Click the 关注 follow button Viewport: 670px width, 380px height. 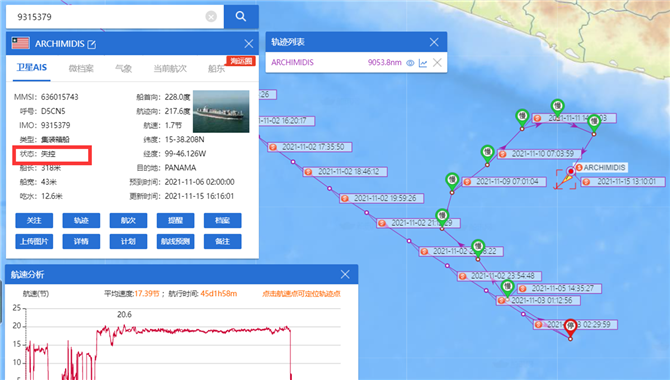pyautogui.click(x=34, y=221)
